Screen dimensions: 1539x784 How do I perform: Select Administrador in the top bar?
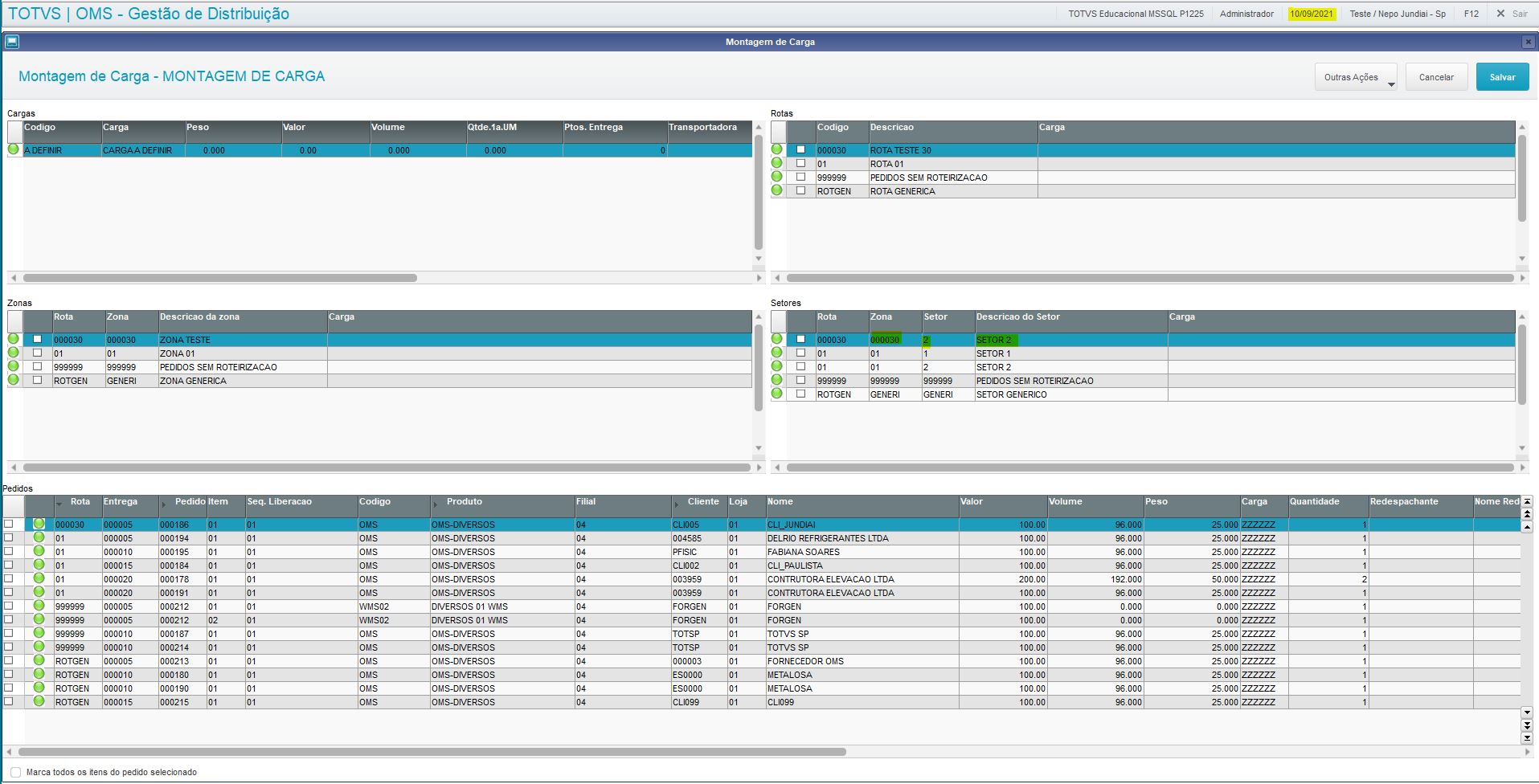pyautogui.click(x=1246, y=14)
